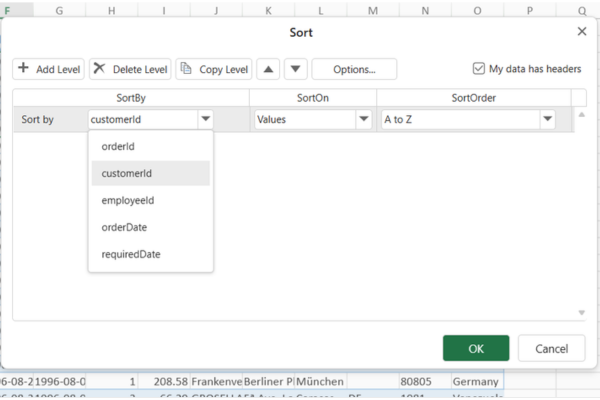Move sort level down with arrow

(x=295, y=69)
